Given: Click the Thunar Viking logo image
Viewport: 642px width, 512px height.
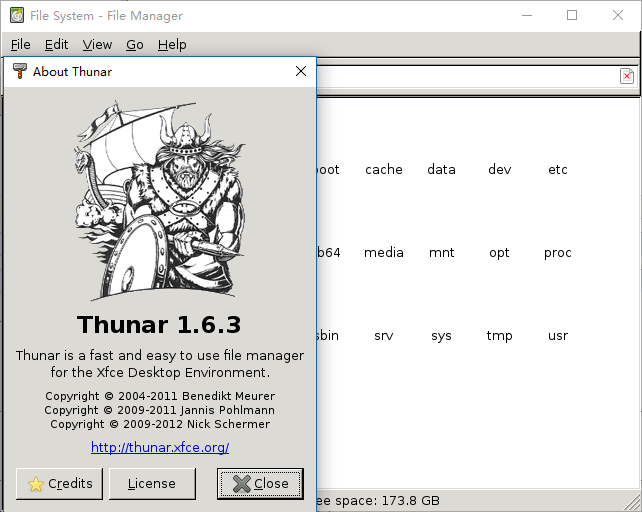Looking at the screenshot, I should pyautogui.click(x=160, y=198).
